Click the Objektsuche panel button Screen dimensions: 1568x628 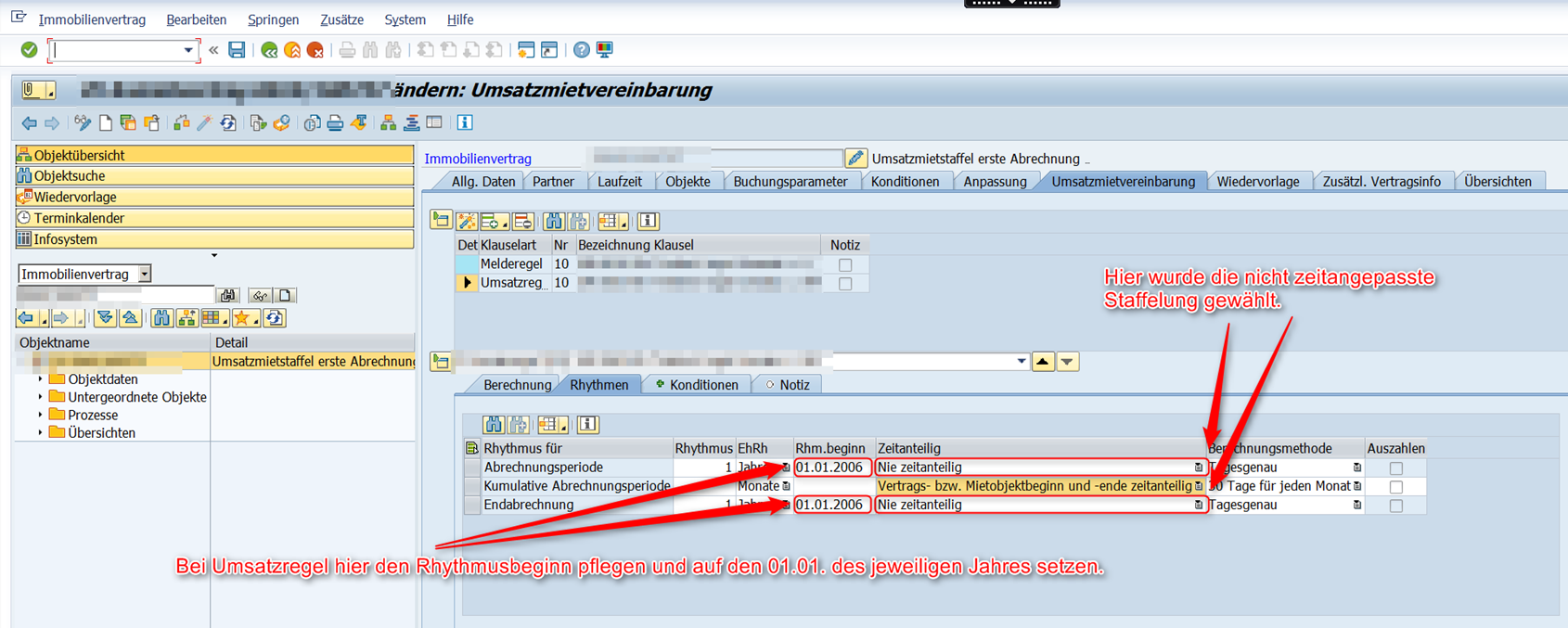214,176
